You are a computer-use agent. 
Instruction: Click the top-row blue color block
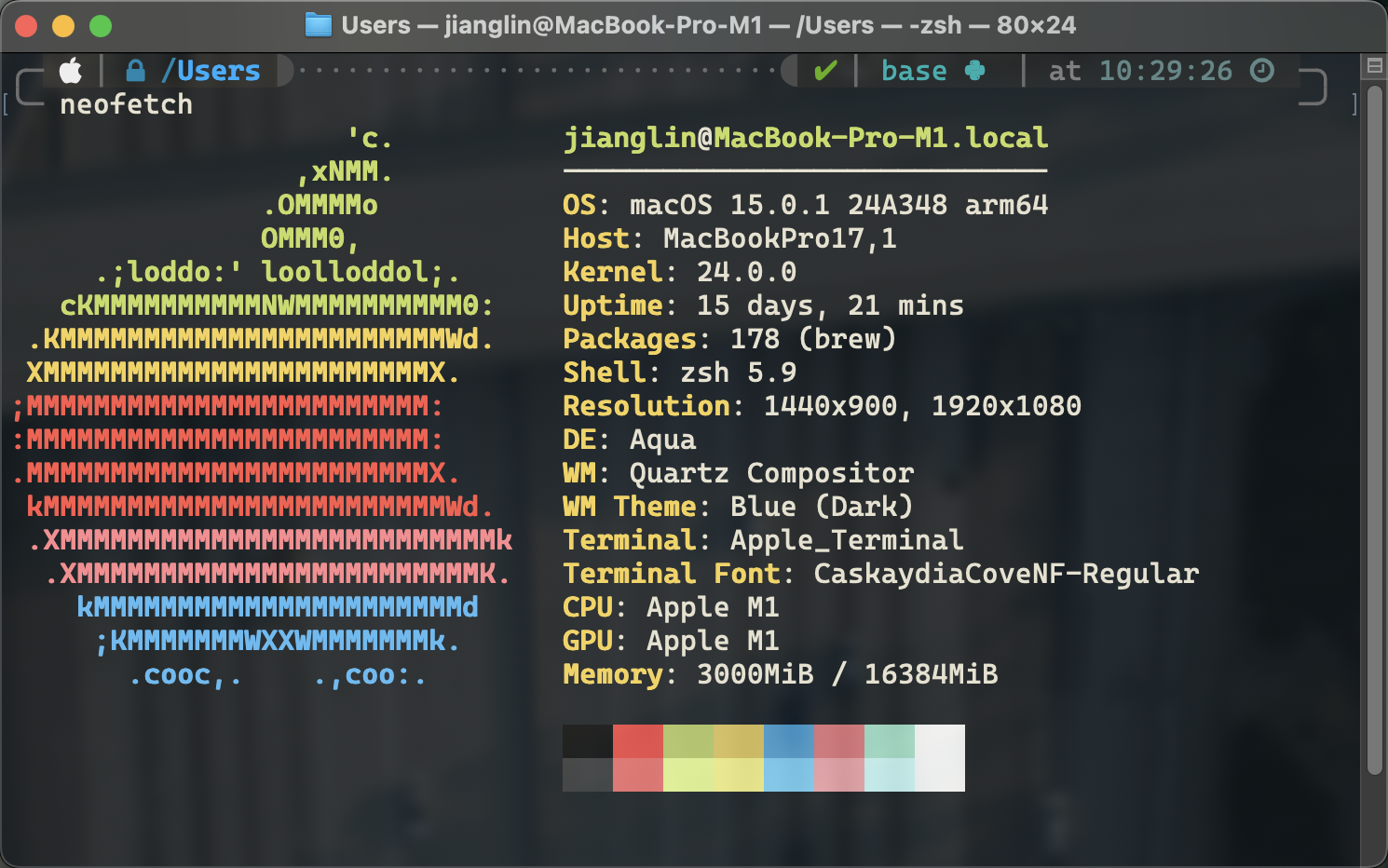[x=789, y=741]
